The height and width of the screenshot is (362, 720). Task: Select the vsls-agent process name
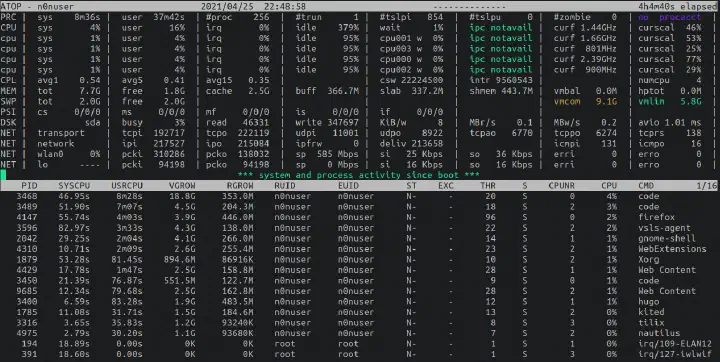(x=664, y=228)
